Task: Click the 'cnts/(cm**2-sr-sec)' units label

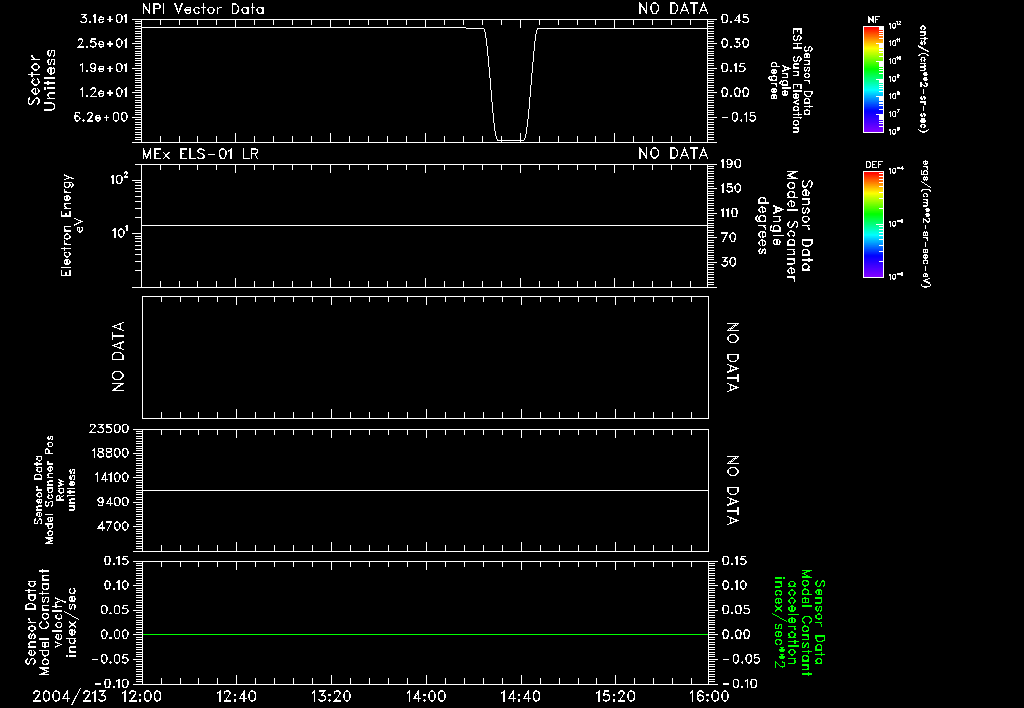Action: point(923,79)
